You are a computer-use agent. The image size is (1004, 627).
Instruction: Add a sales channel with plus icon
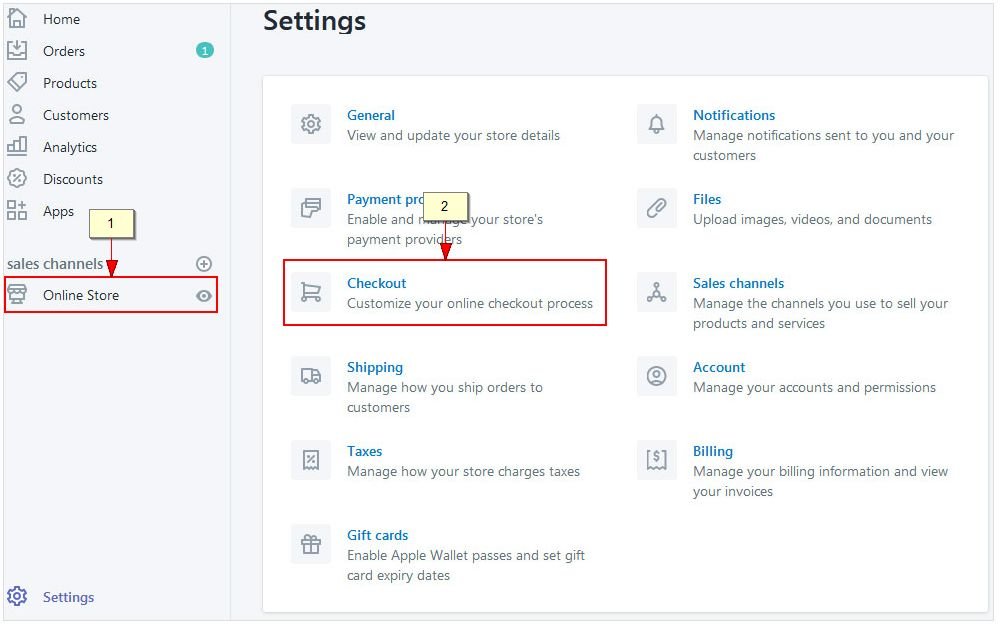(x=204, y=264)
